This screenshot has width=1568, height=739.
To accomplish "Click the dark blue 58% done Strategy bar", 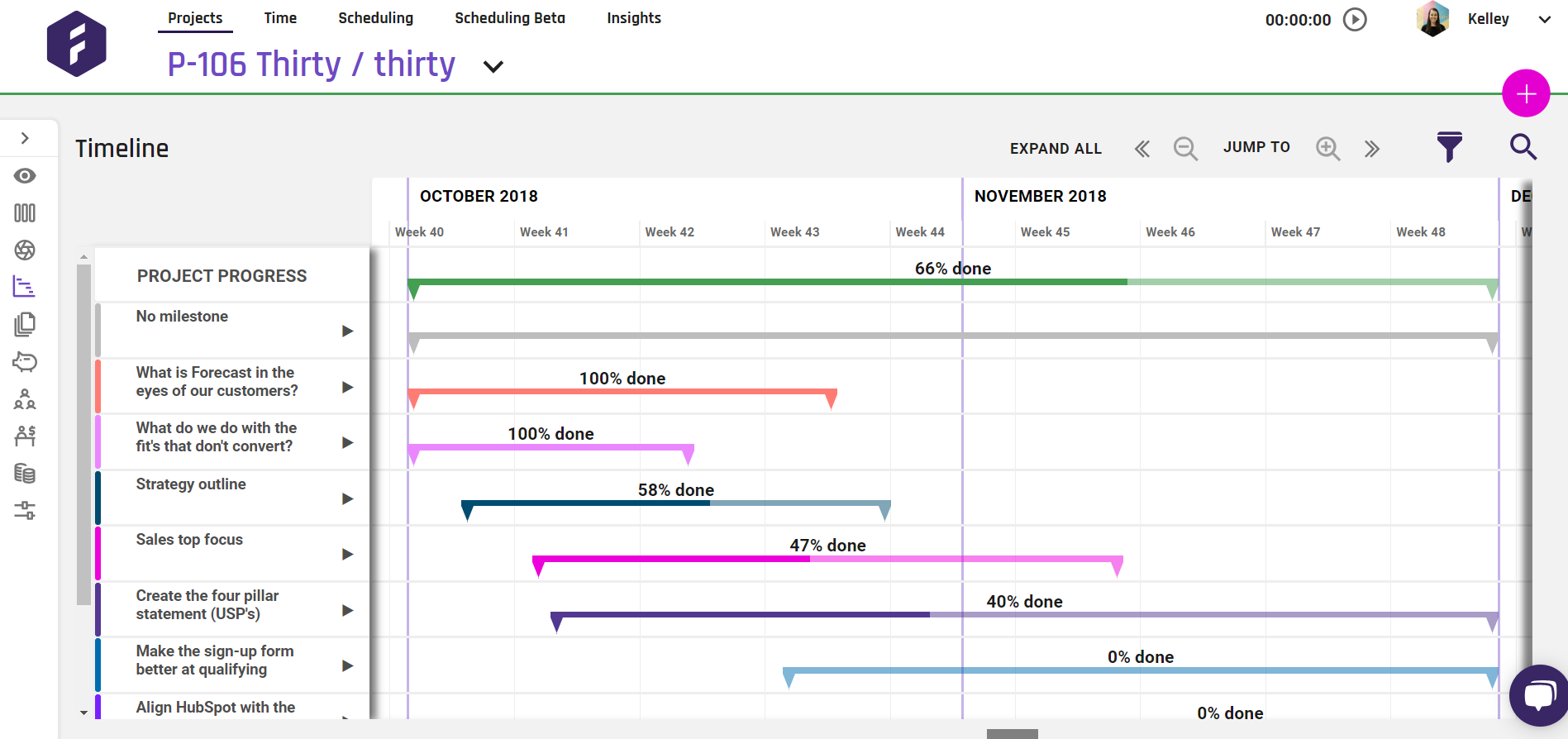I will tap(675, 503).
